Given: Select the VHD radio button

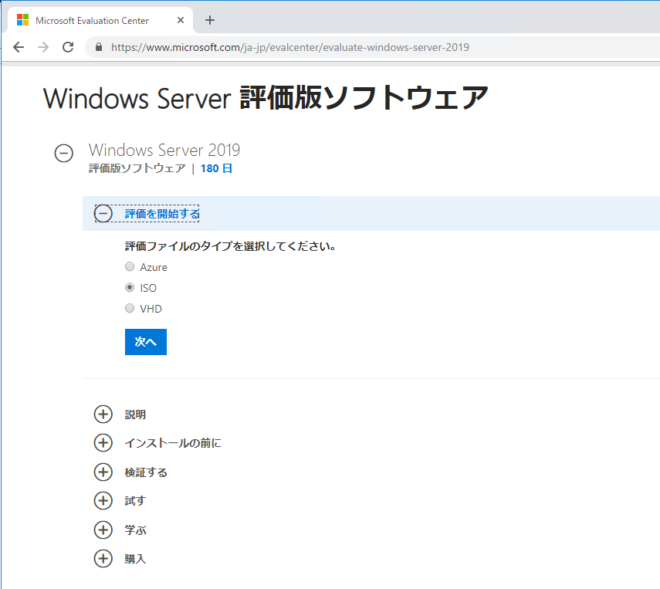Looking at the screenshot, I should point(130,308).
